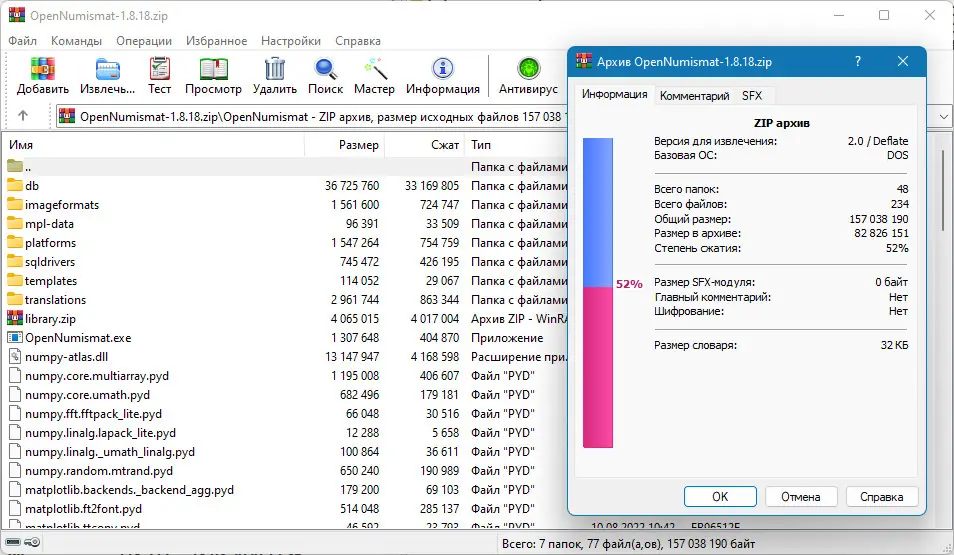Sort by the Имя column header
The width and height of the screenshot is (954, 555).
pyautogui.click(x=152, y=145)
